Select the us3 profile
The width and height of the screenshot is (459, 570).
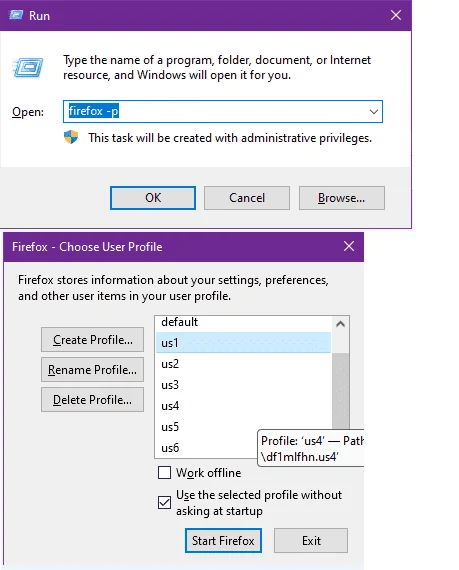(243, 385)
